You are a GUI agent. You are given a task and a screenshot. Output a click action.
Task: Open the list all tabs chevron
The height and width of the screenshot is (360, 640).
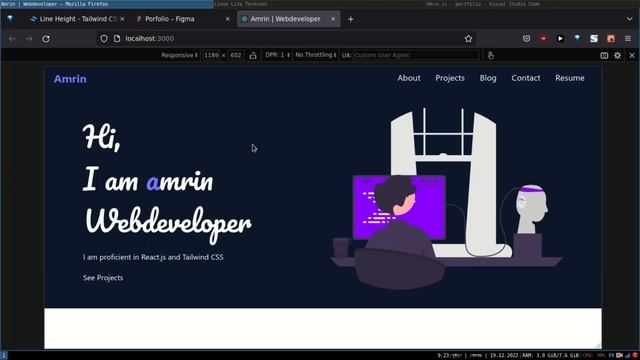[629, 19]
